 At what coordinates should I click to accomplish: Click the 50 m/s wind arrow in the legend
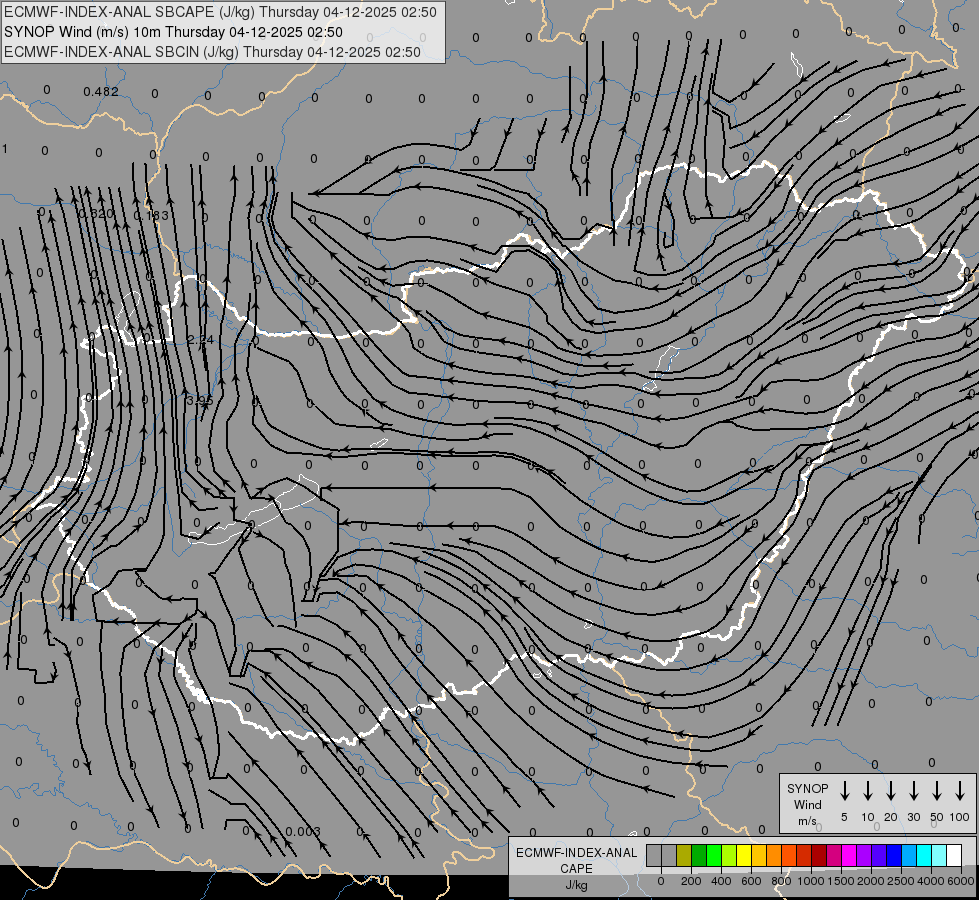click(x=937, y=791)
